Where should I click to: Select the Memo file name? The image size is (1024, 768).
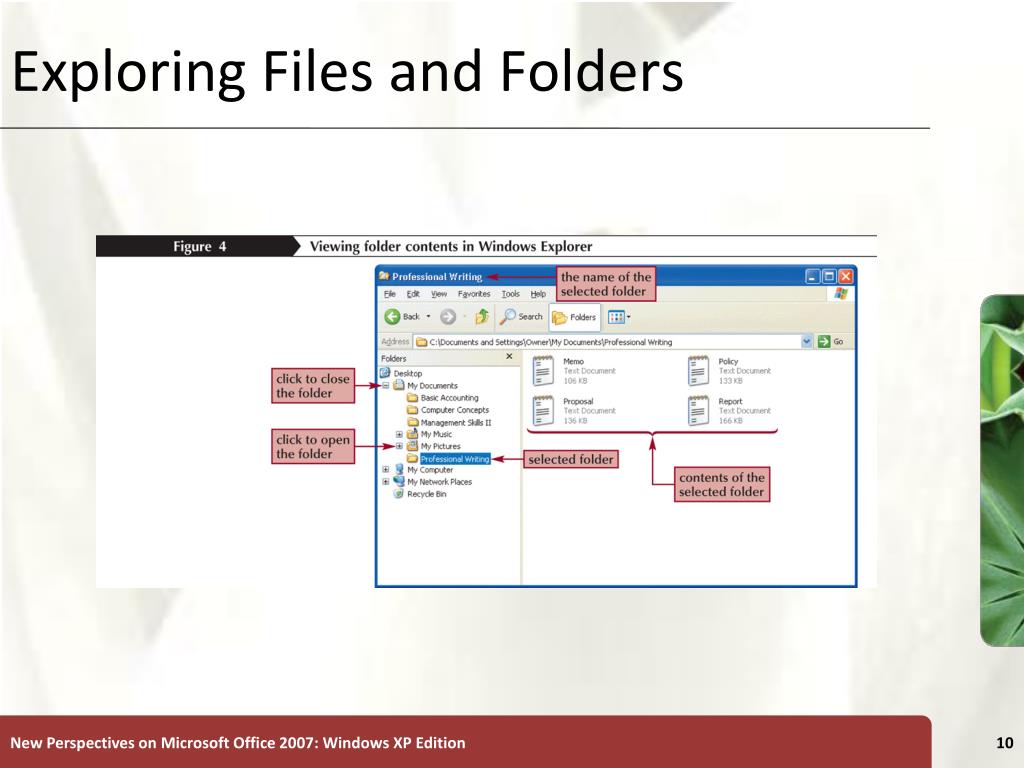(x=573, y=361)
